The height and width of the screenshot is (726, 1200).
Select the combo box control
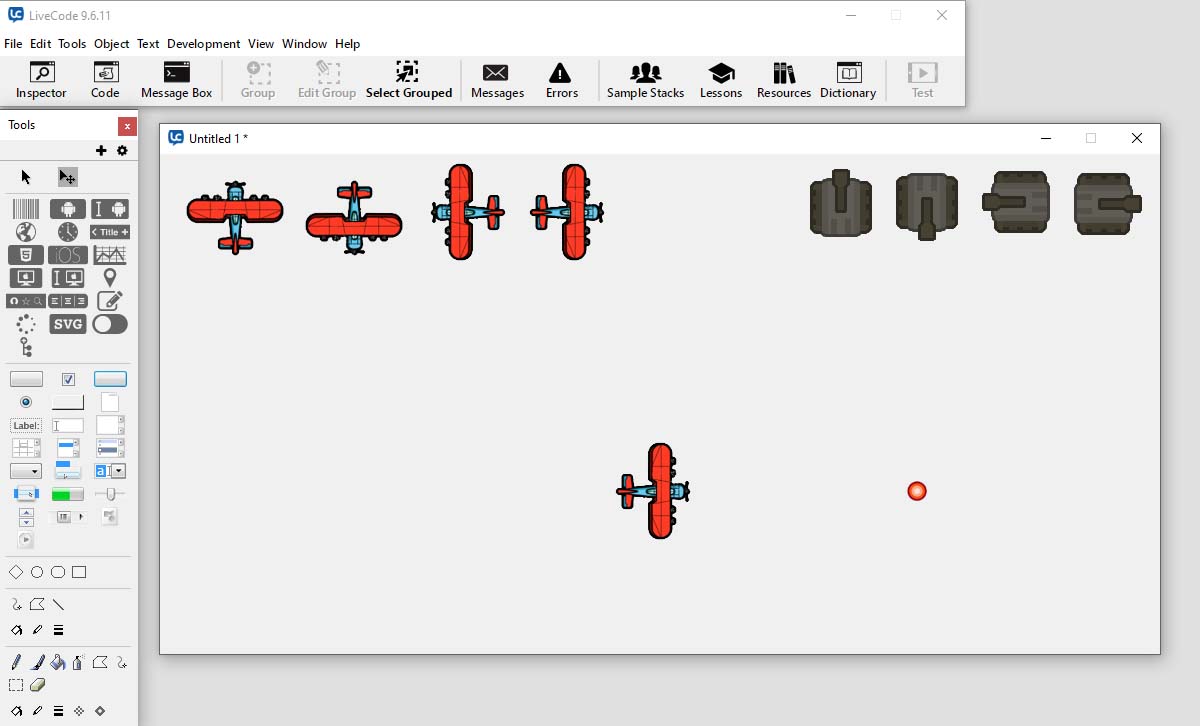point(110,471)
